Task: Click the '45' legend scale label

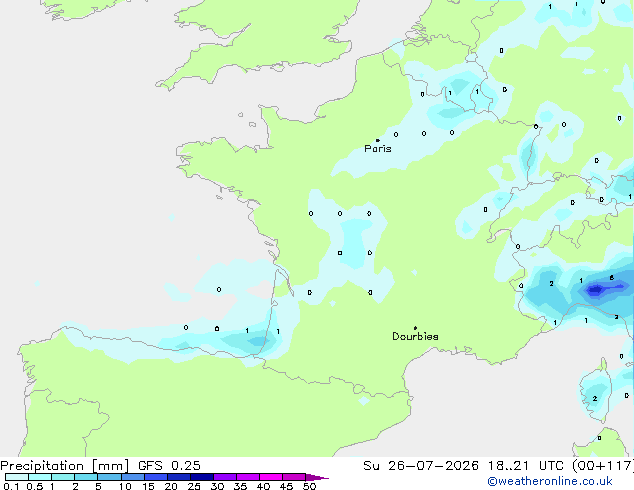Action: [x=286, y=486]
